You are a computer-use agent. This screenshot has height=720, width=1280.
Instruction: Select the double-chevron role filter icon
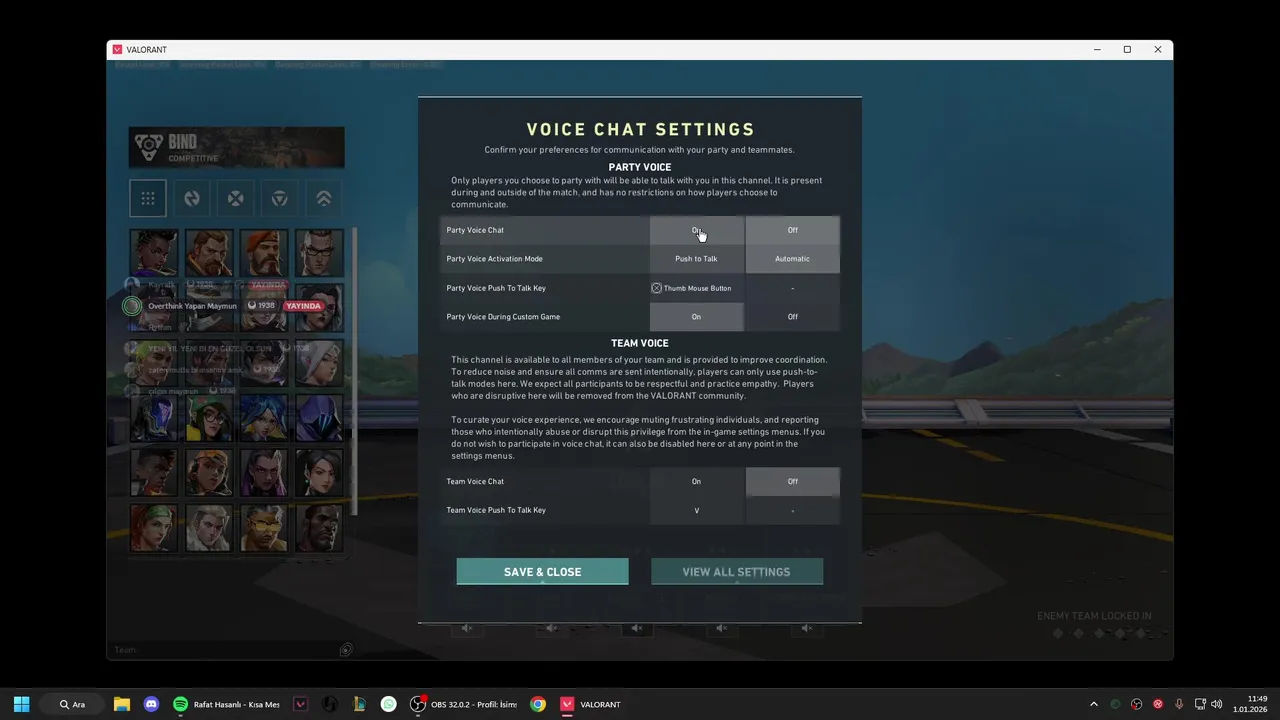pyautogui.click(x=324, y=198)
